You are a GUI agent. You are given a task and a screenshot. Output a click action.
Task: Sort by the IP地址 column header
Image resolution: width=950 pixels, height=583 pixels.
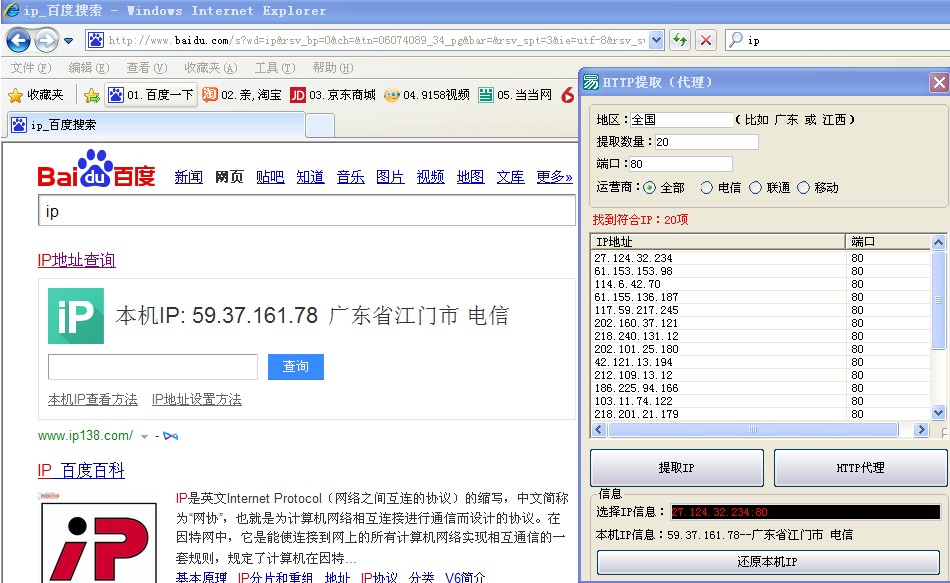[x=718, y=242]
